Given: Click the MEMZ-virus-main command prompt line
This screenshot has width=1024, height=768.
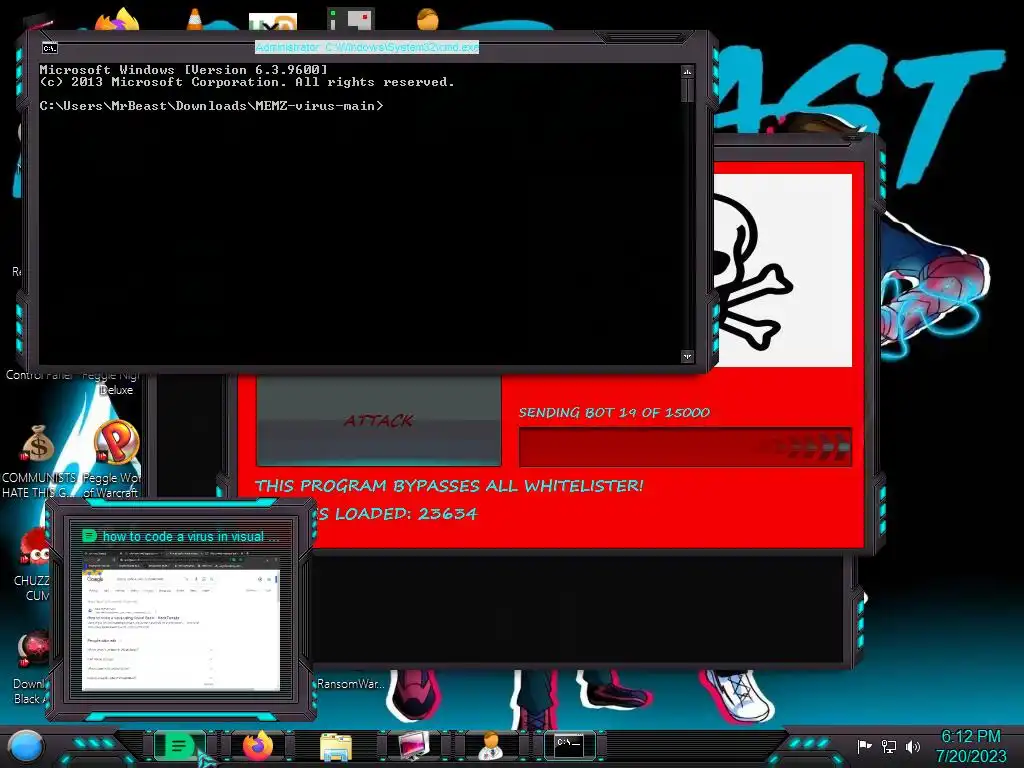Looking at the screenshot, I should click(x=212, y=106).
